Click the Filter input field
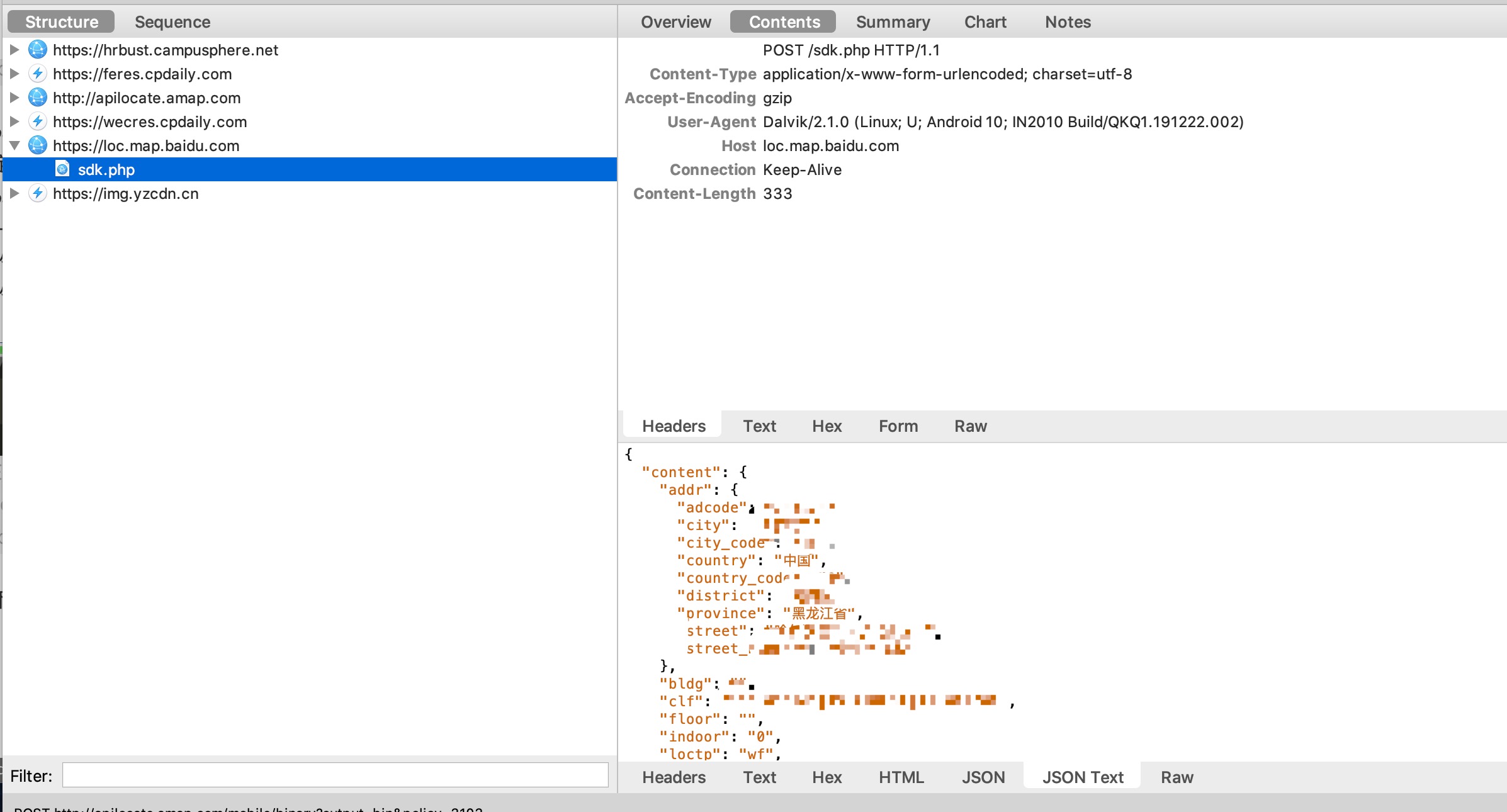This screenshot has height=812, width=1507. [x=335, y=774]
